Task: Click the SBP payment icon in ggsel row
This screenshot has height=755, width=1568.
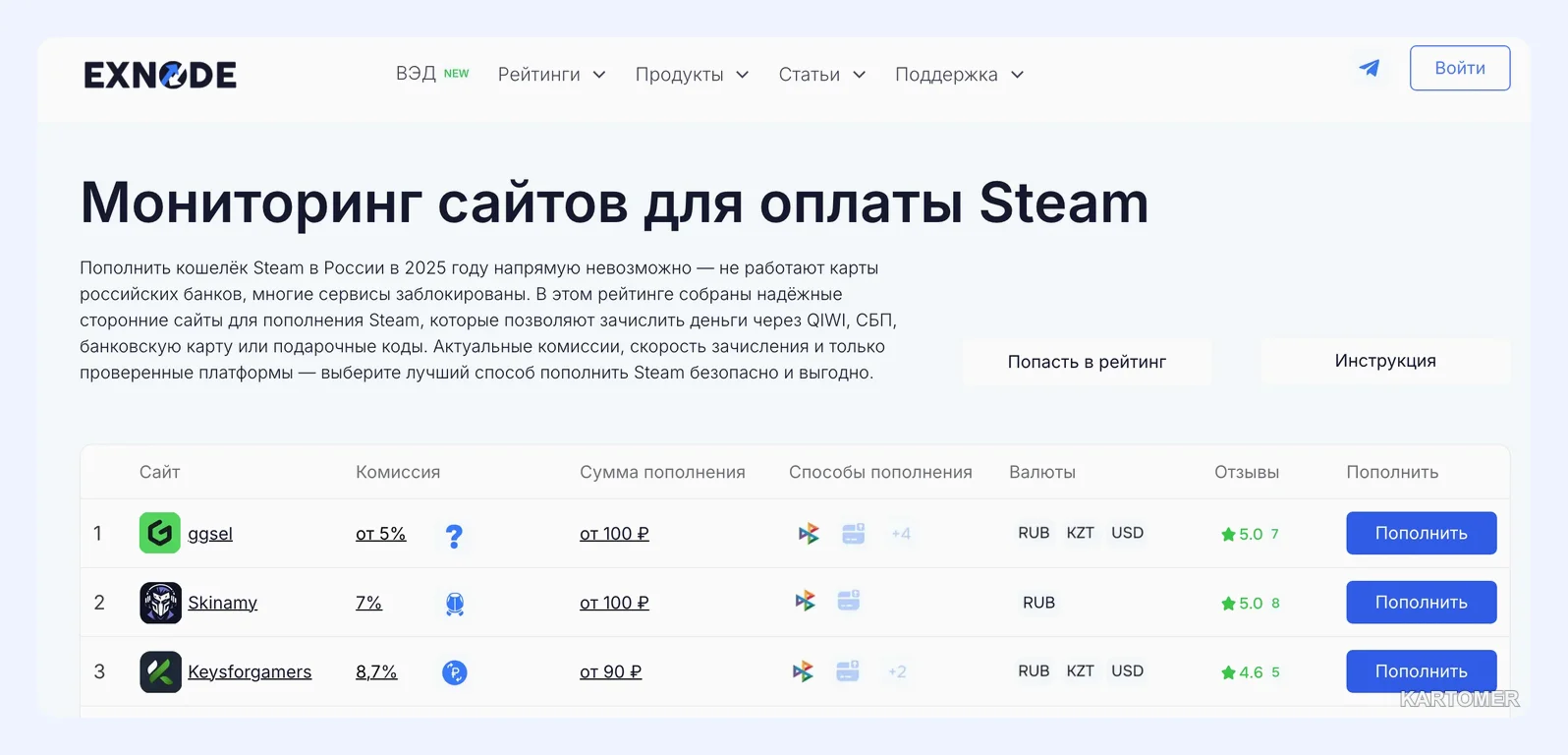Action: (x=808, y=534)
